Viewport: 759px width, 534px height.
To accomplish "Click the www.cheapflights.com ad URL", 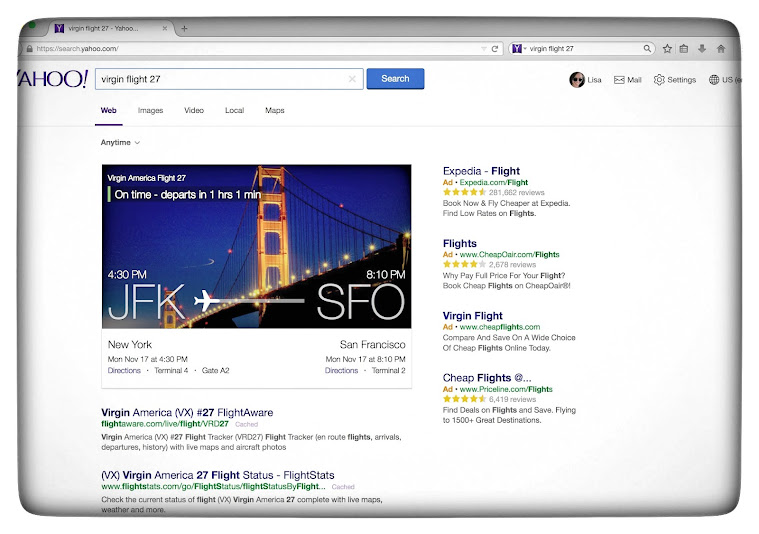I will pyautogui.click(x=500, y=327).
